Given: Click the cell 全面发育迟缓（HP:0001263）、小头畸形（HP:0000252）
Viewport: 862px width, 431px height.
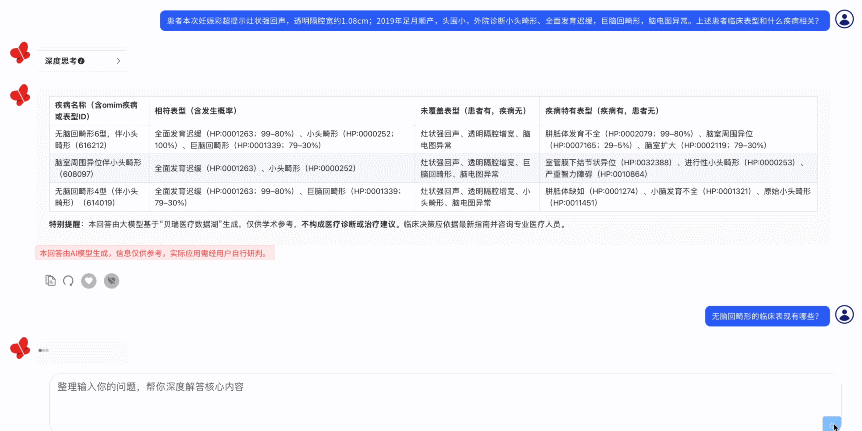Looking at the screenshot, I should pos(283,168).
